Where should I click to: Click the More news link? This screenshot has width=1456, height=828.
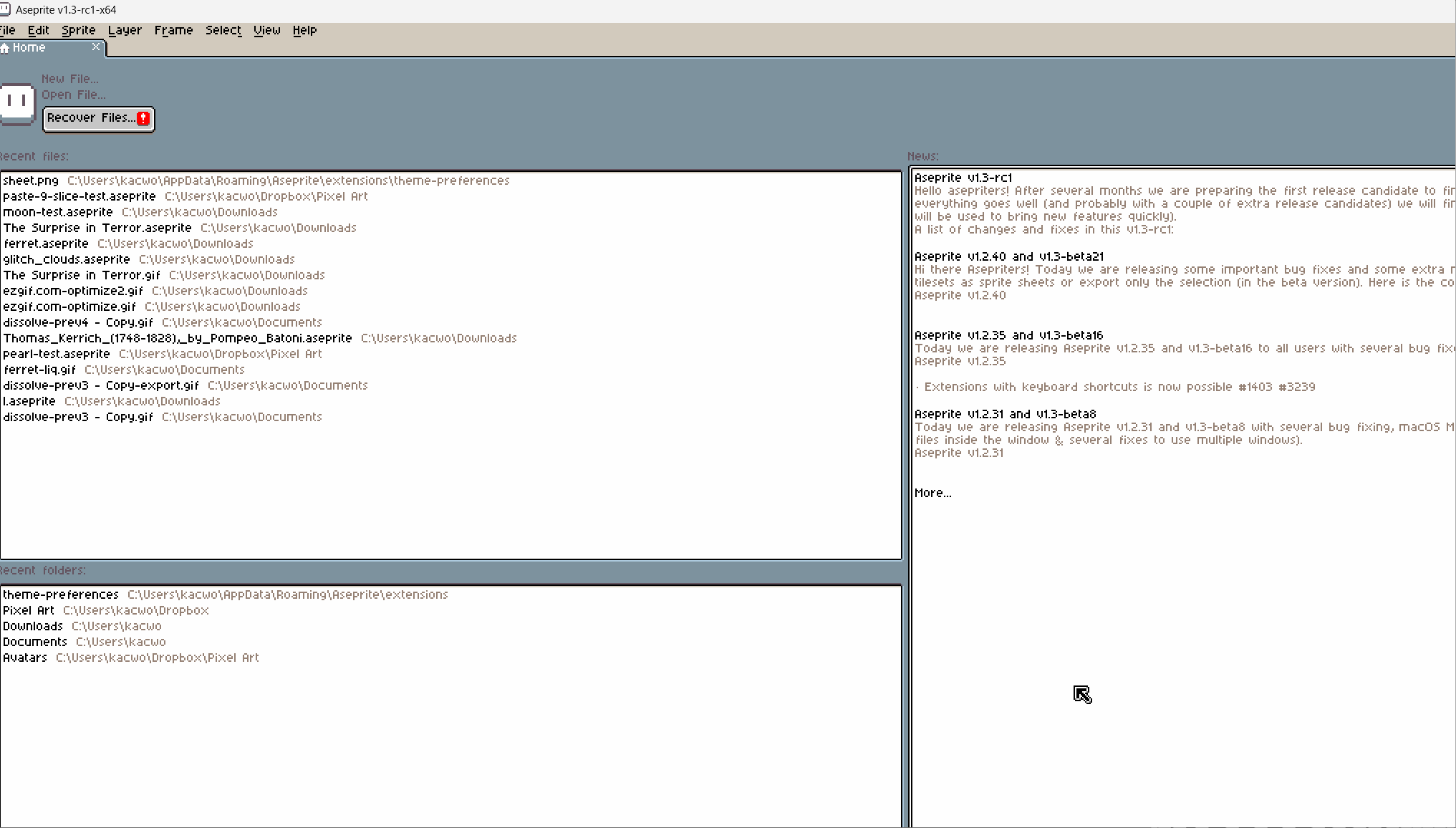click(x=932, y=492)
